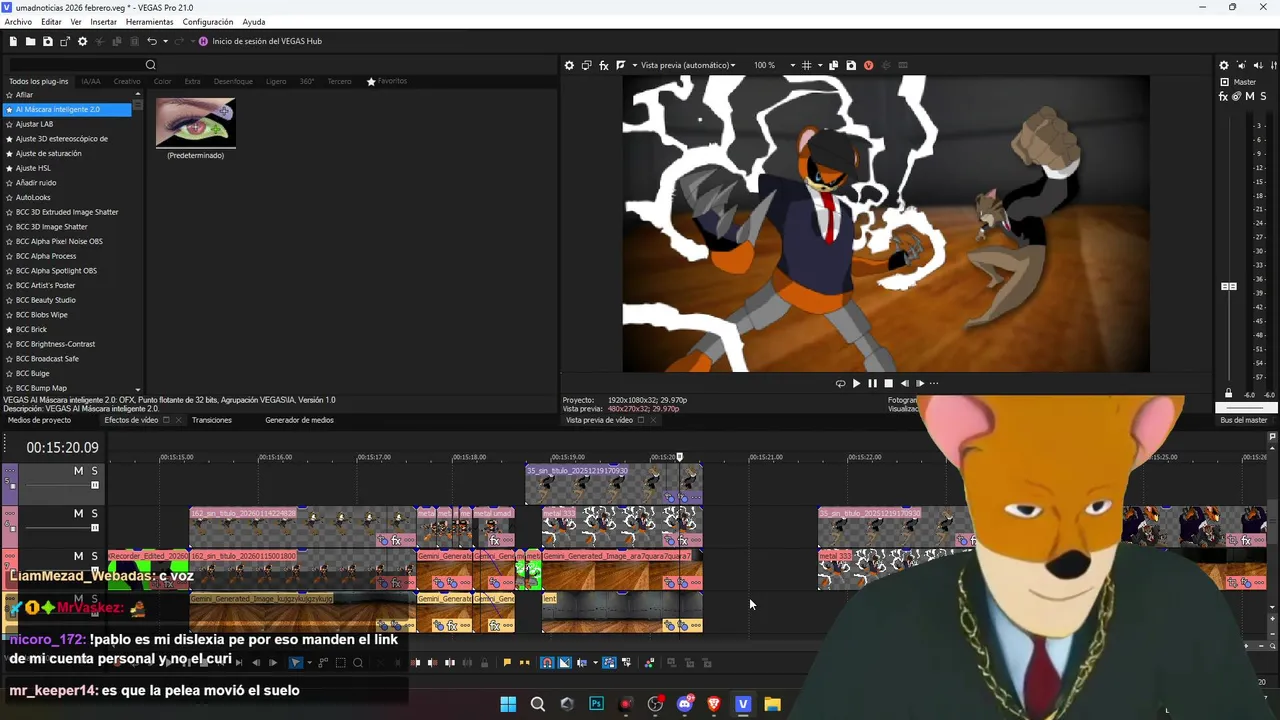Open Video Output FX icon in preview
Viewport: 1280px width, 720px height.
point(604,65)
